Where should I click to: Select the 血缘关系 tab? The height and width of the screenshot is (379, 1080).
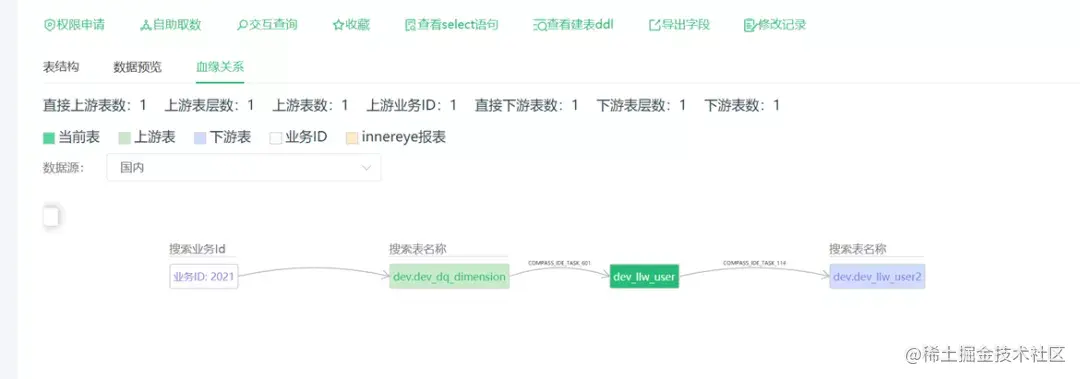click(220, 67)
